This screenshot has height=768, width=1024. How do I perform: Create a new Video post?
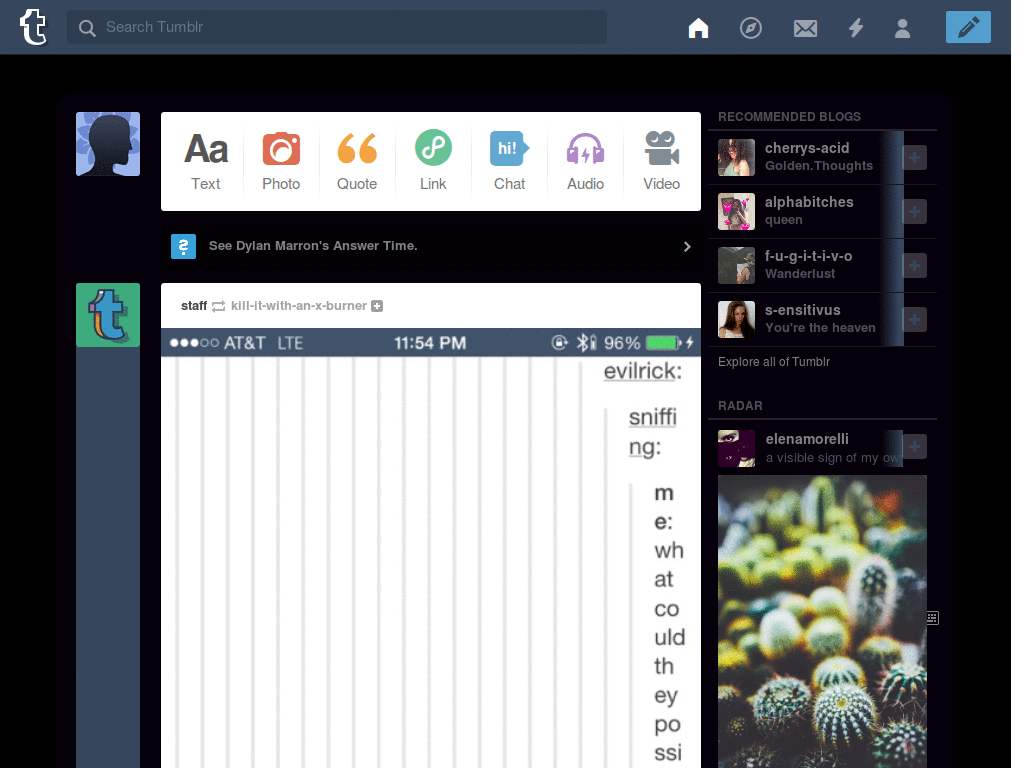click(662, 161)
